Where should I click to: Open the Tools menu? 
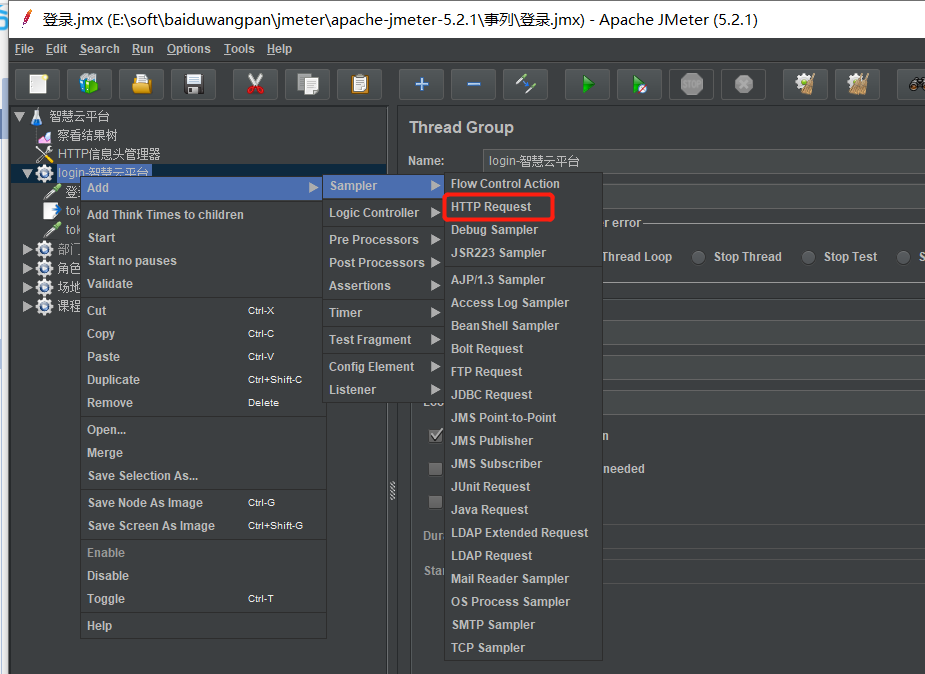click(x=239, y=49)
